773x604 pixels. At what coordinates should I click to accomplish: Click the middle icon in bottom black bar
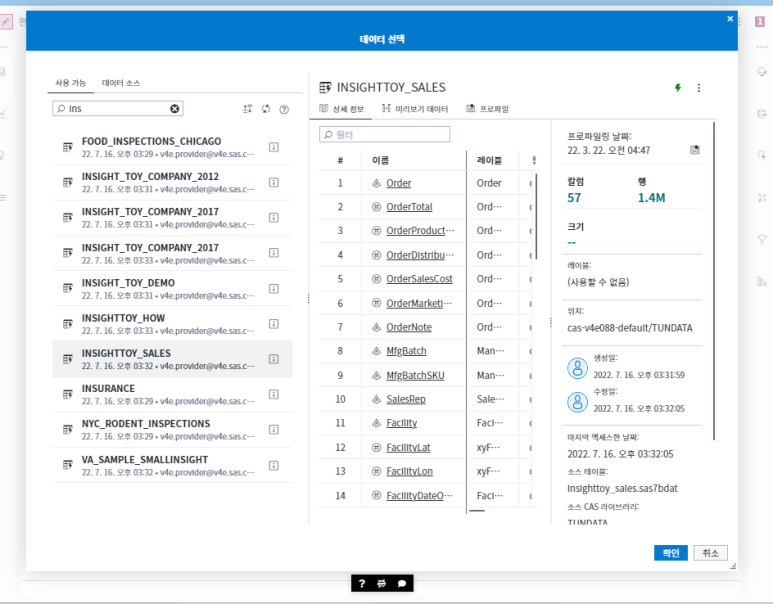tap(382, 583)
